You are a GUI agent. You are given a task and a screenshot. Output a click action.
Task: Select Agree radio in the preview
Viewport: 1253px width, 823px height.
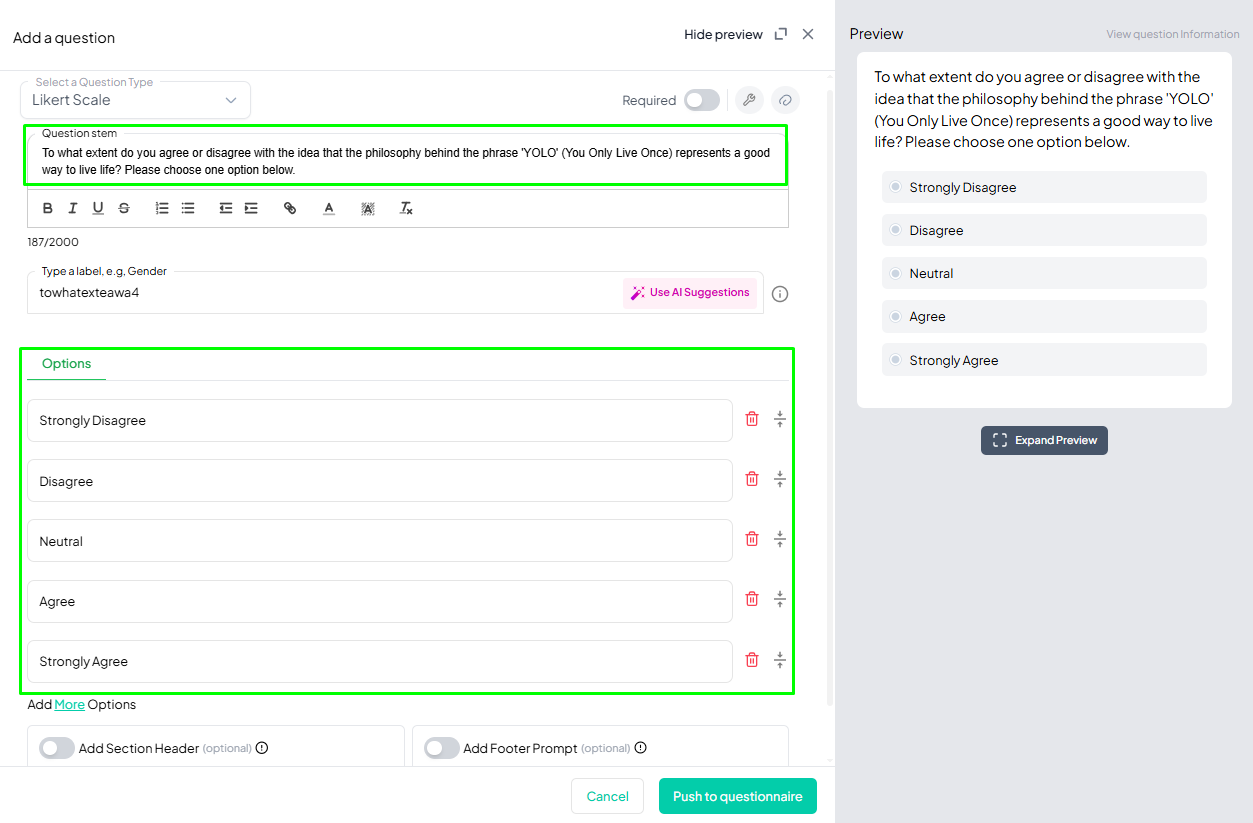pos(896,316)
